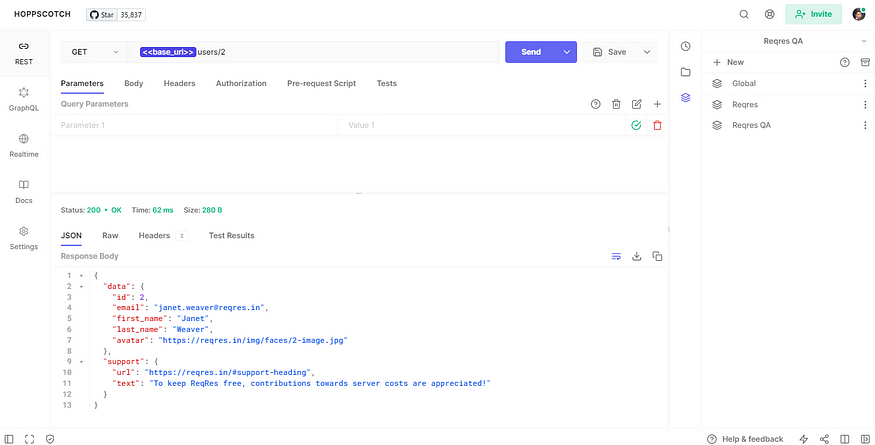This screenshot has width=875, height=445.
Task: Toggle Parameter 1 active checkmark
Action: click(x=636, y=125)
